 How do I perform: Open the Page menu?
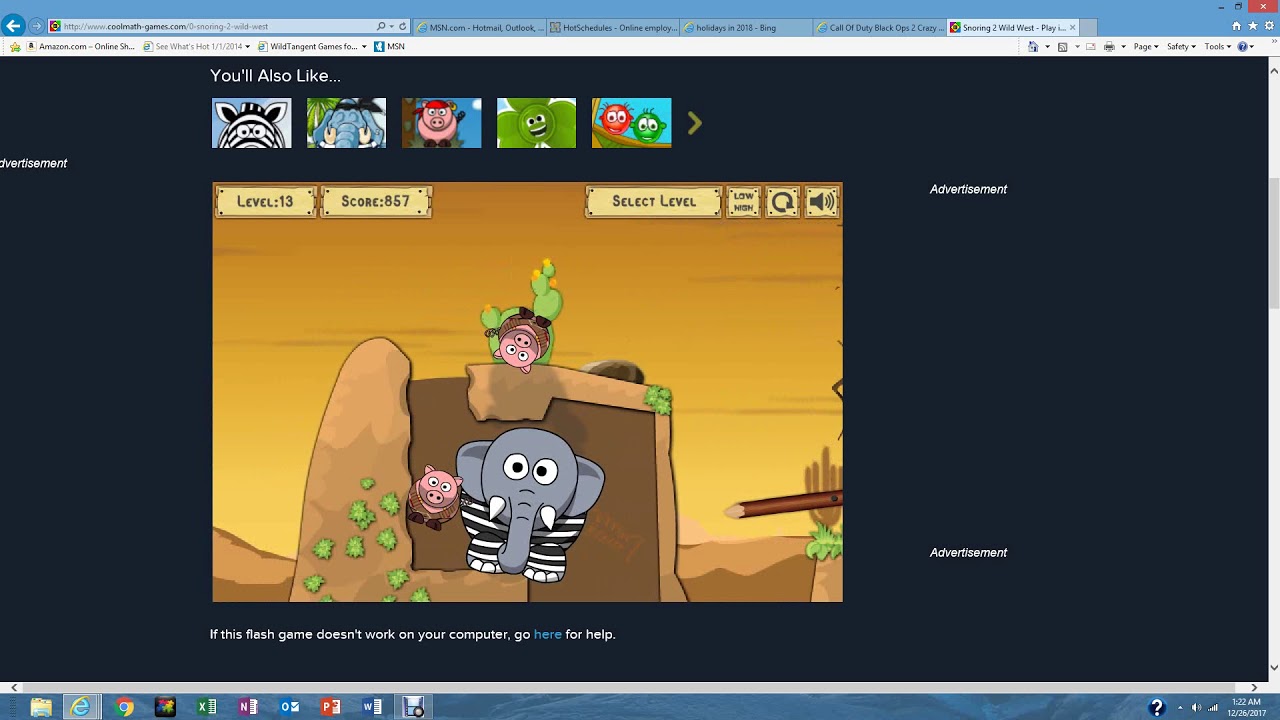point(1145,46)
